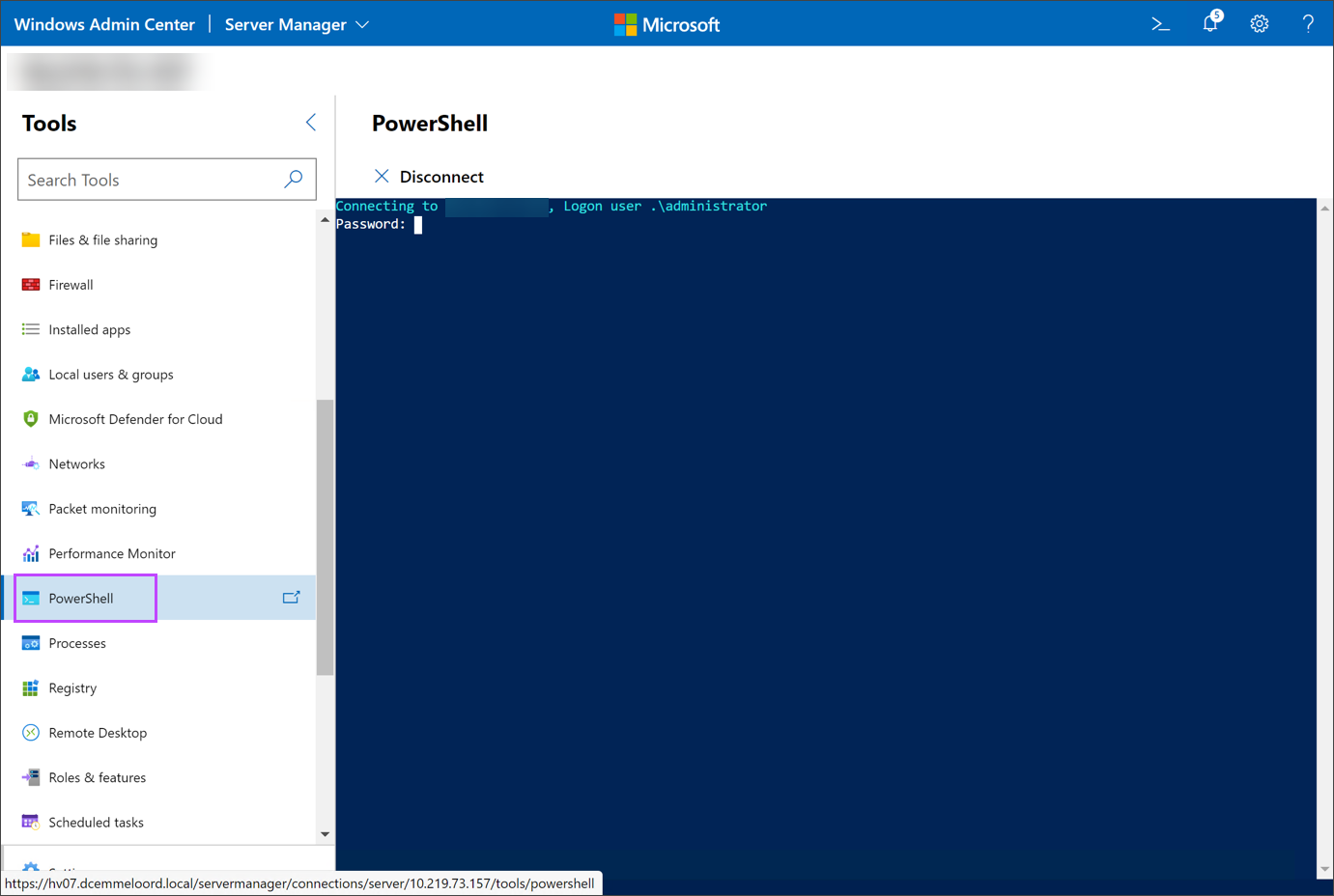The width and height of the screenshot is (1334, 896).
Task: Open the notifications bell
Action: pyautogui.click(x=1210, y=24)
